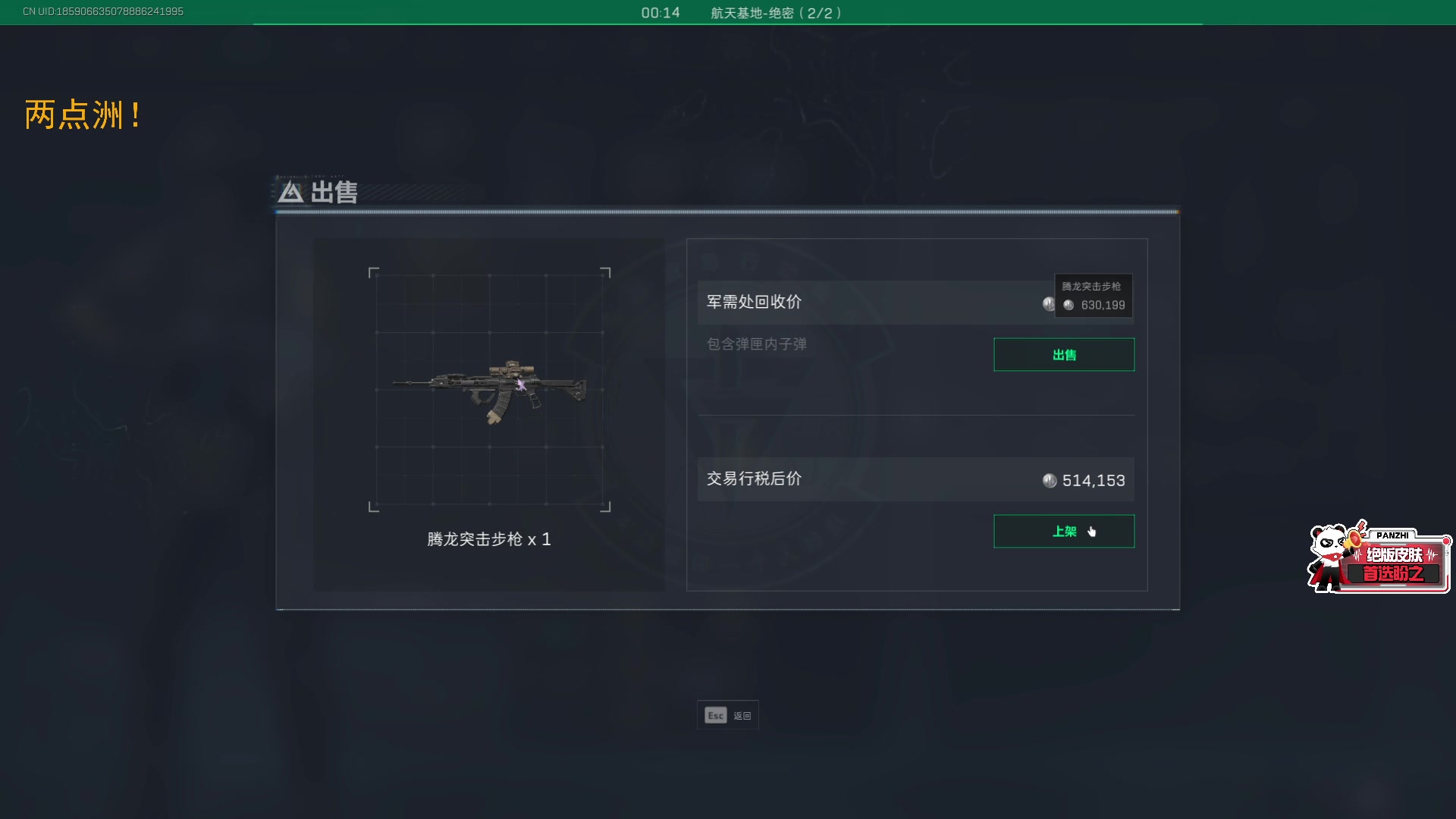This screenshot has height=819, width=1456.
Task: Click the 腾龙突击步枪 x 1 item name
Action: (489, 539)
